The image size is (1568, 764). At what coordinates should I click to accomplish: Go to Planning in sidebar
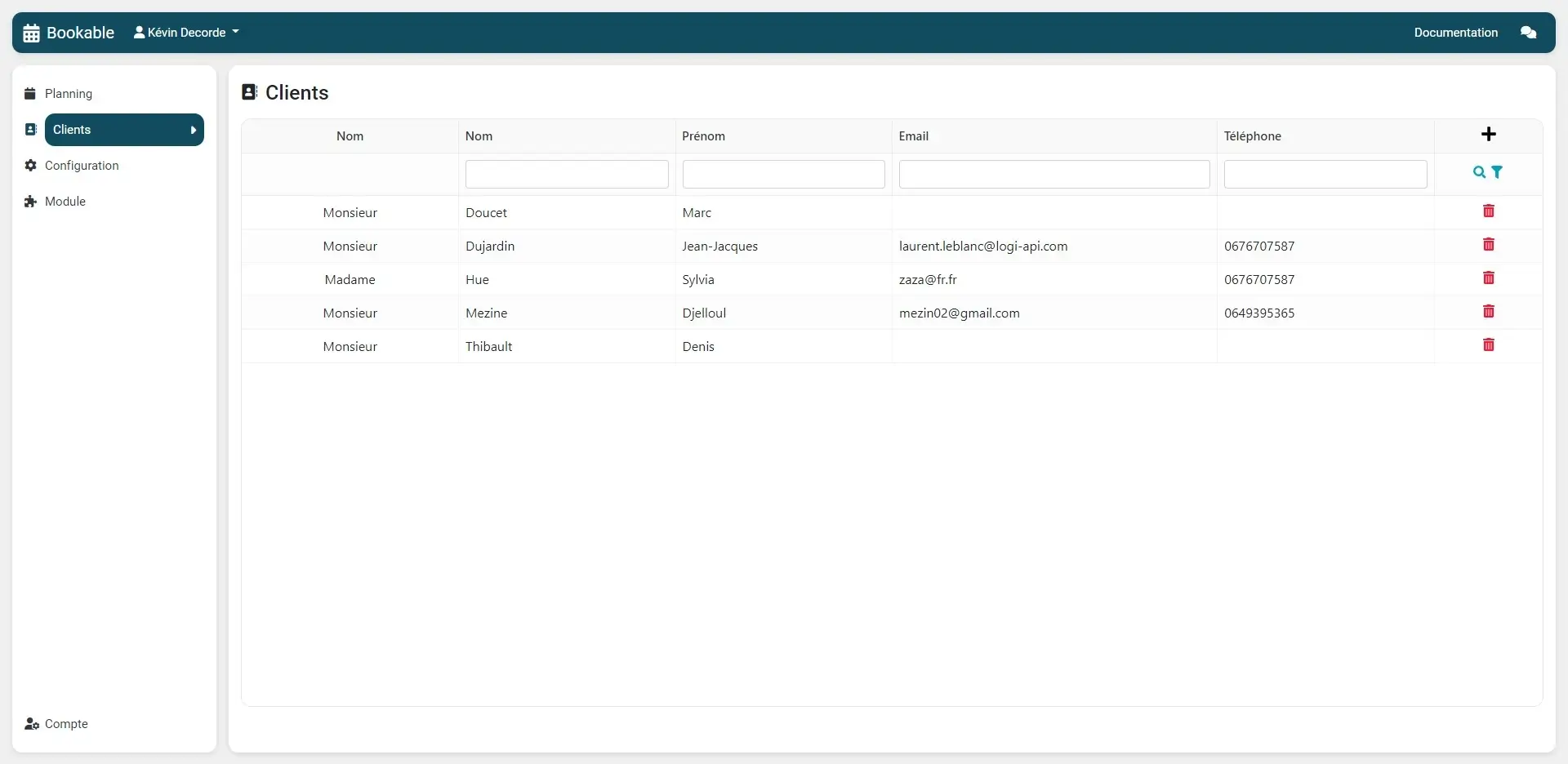(x=69, y=94)
